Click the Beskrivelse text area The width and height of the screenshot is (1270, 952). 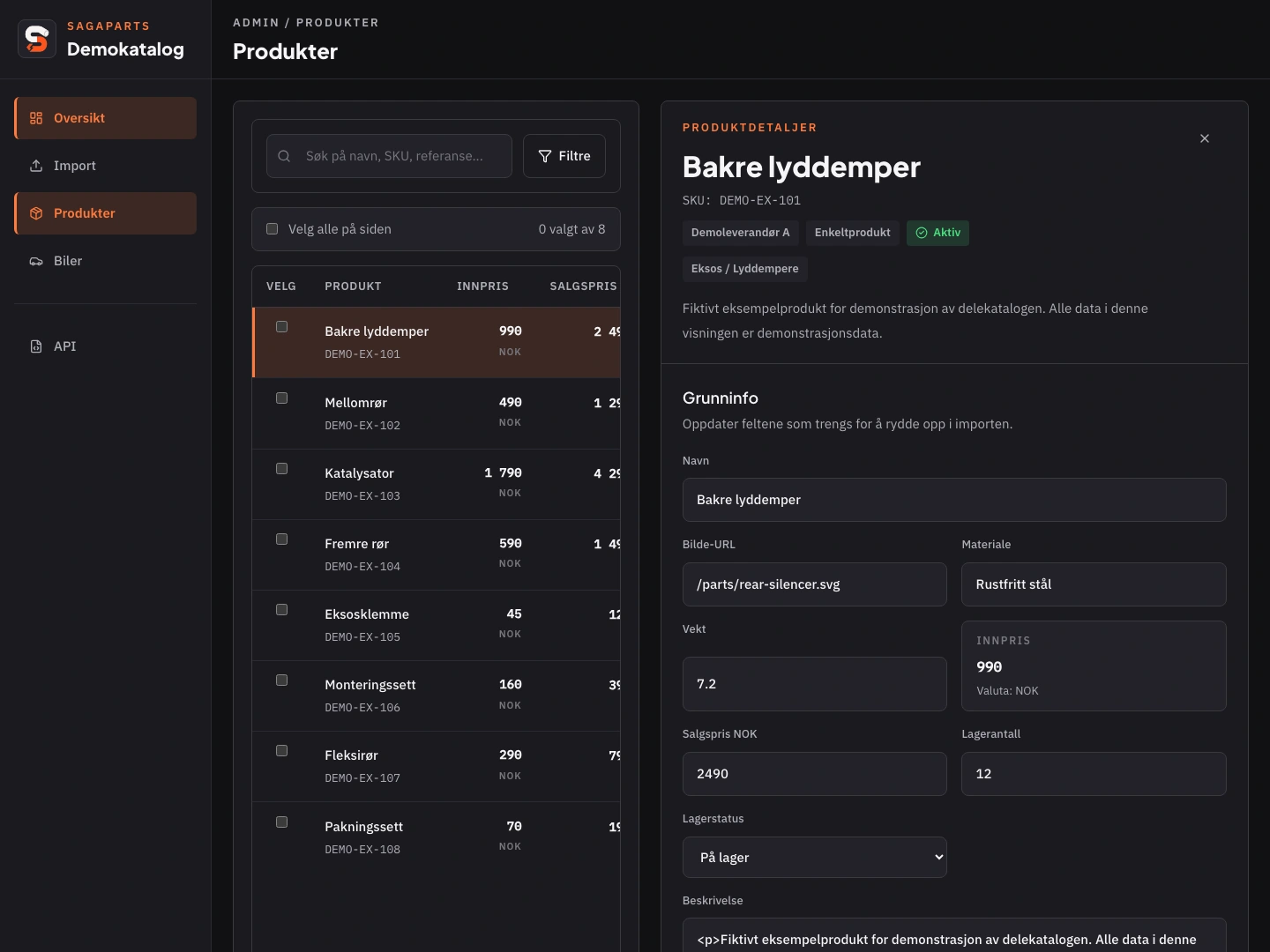coord(954,935)
